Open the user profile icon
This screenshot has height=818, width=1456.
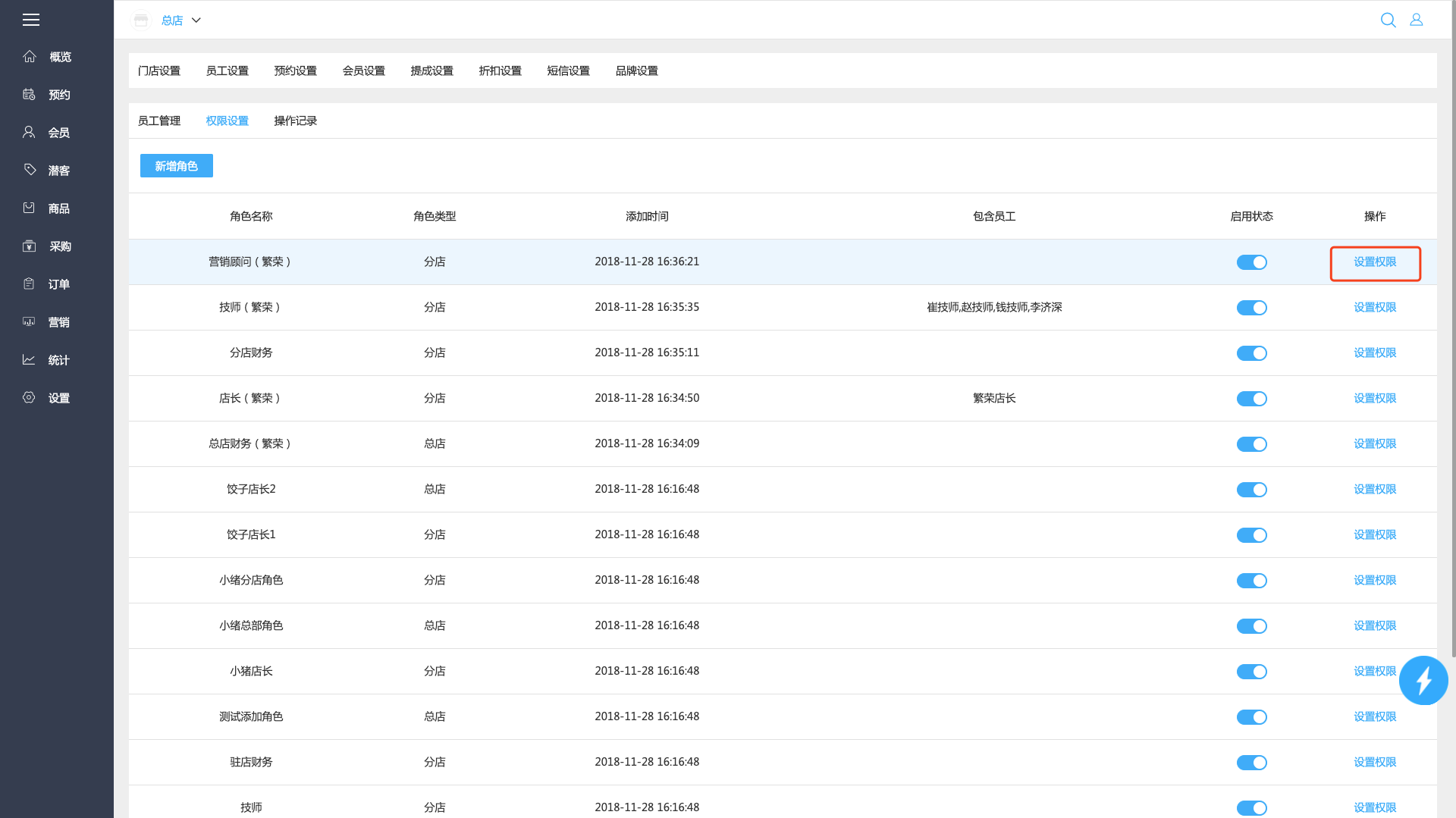[x=1416, y=20]
